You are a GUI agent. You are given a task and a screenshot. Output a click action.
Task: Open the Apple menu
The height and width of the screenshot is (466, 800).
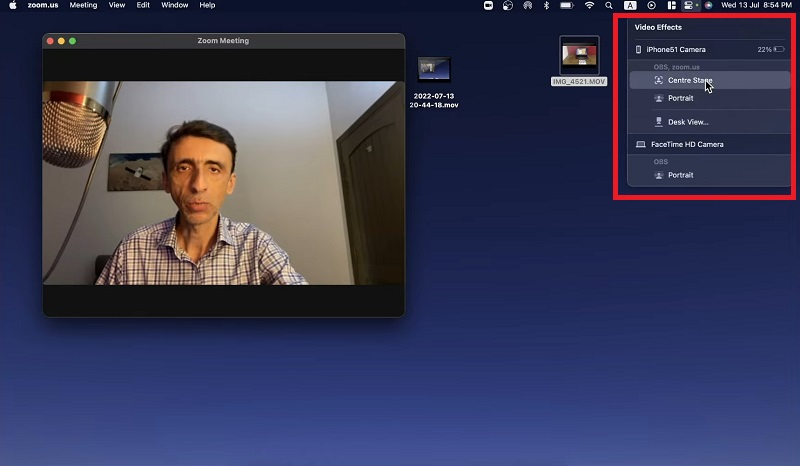[13, 5]
